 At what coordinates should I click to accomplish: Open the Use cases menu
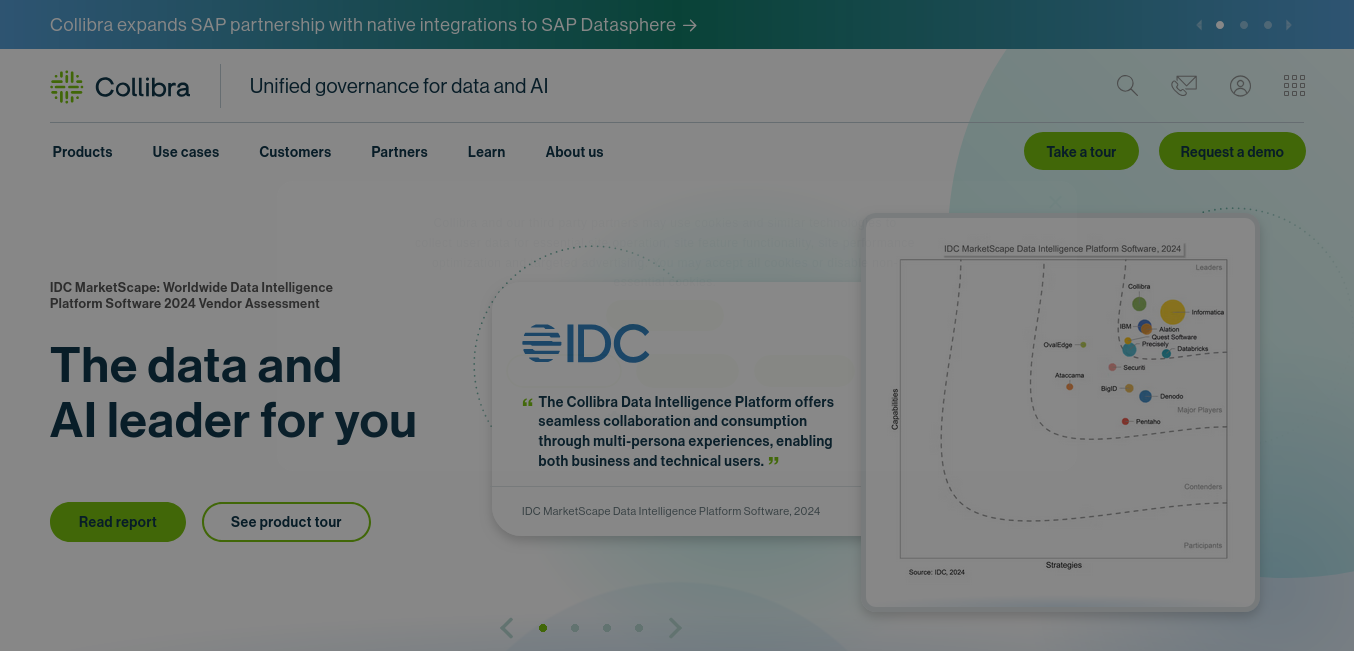click(186, 152)
